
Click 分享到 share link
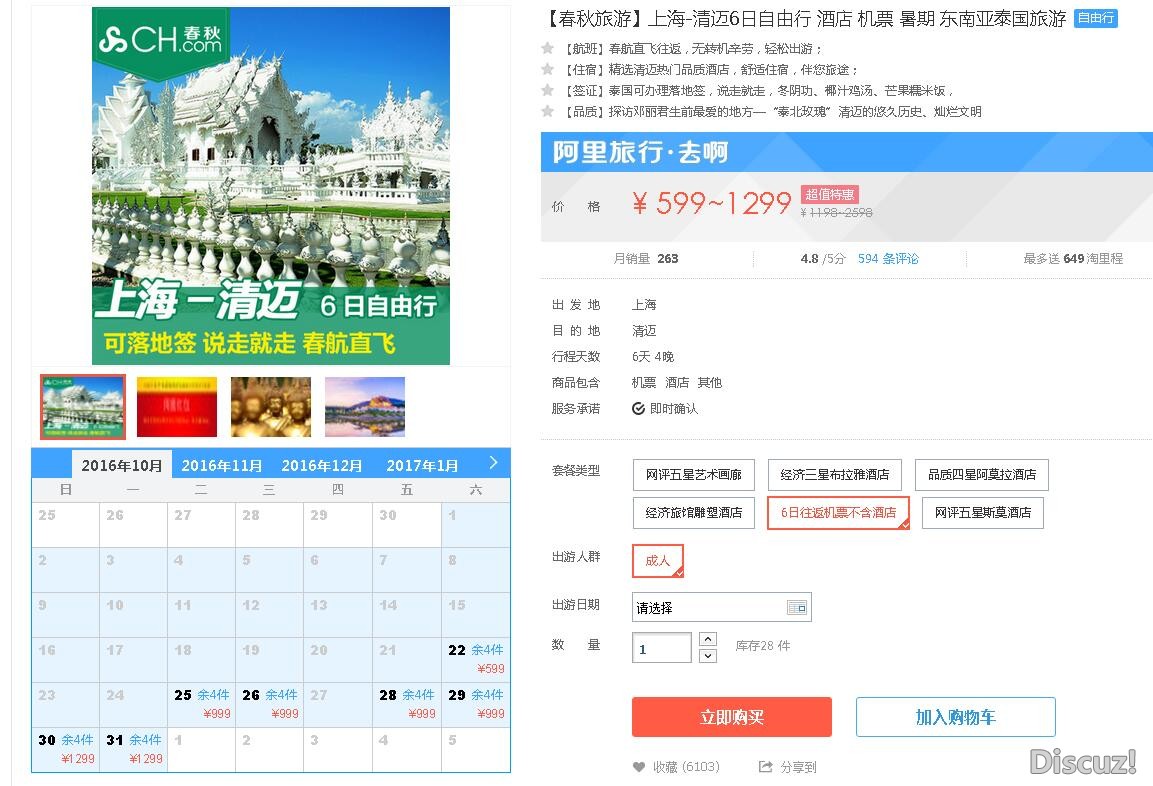(798, 767)
